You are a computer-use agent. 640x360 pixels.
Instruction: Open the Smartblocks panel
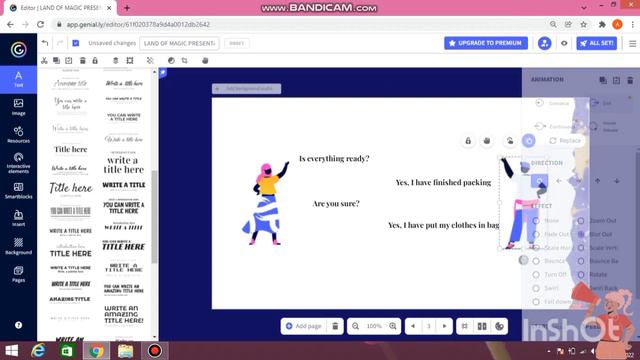pyautogui.click(x=18, y=191)
